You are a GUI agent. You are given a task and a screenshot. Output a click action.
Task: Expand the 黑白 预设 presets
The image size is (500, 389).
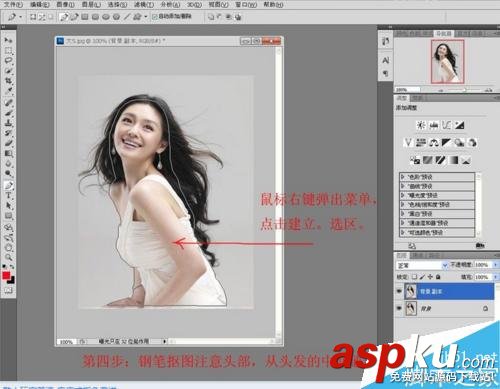point(403,214)
